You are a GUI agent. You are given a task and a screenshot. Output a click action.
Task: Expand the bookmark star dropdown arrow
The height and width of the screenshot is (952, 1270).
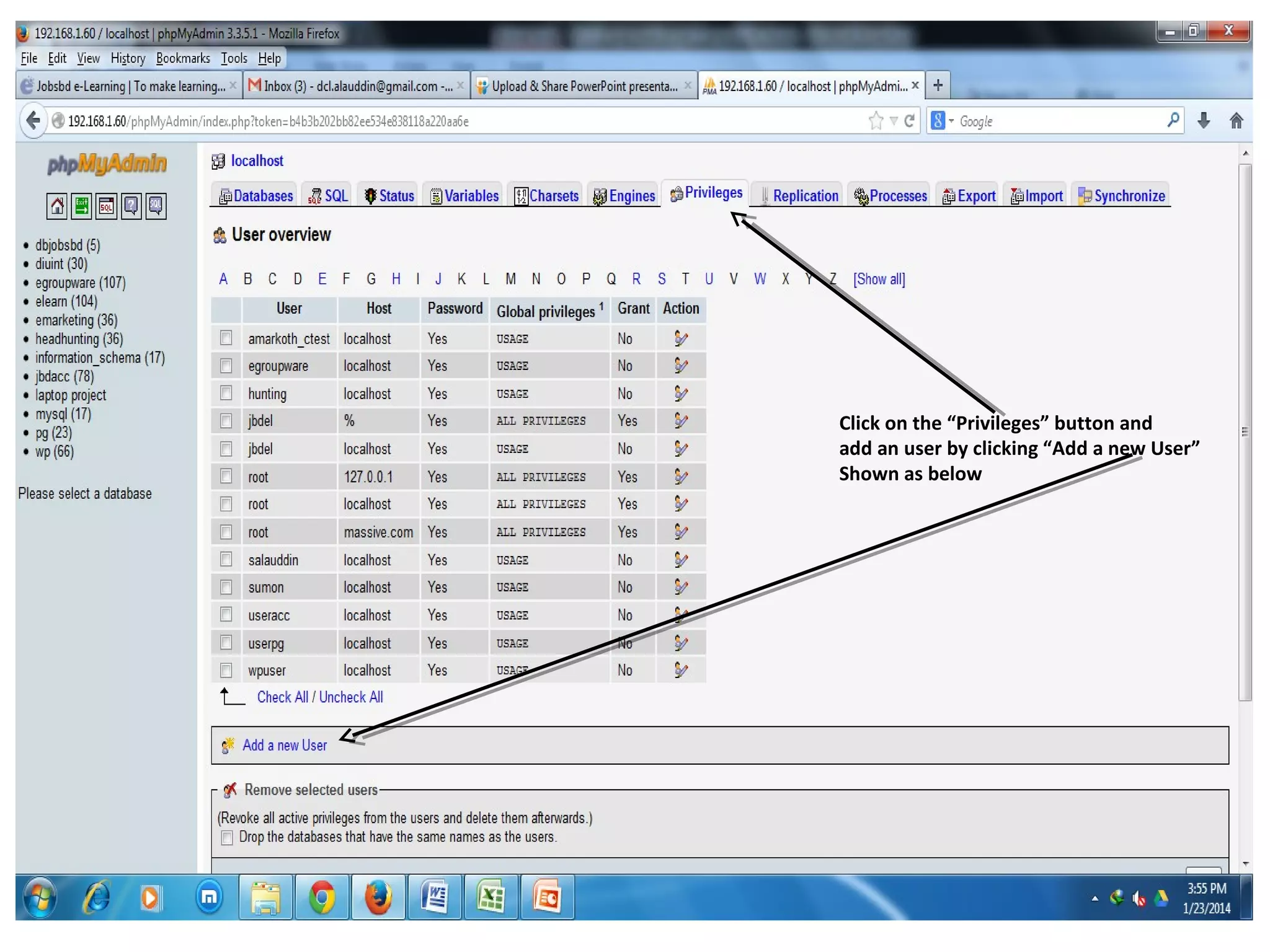click(893, 121)
